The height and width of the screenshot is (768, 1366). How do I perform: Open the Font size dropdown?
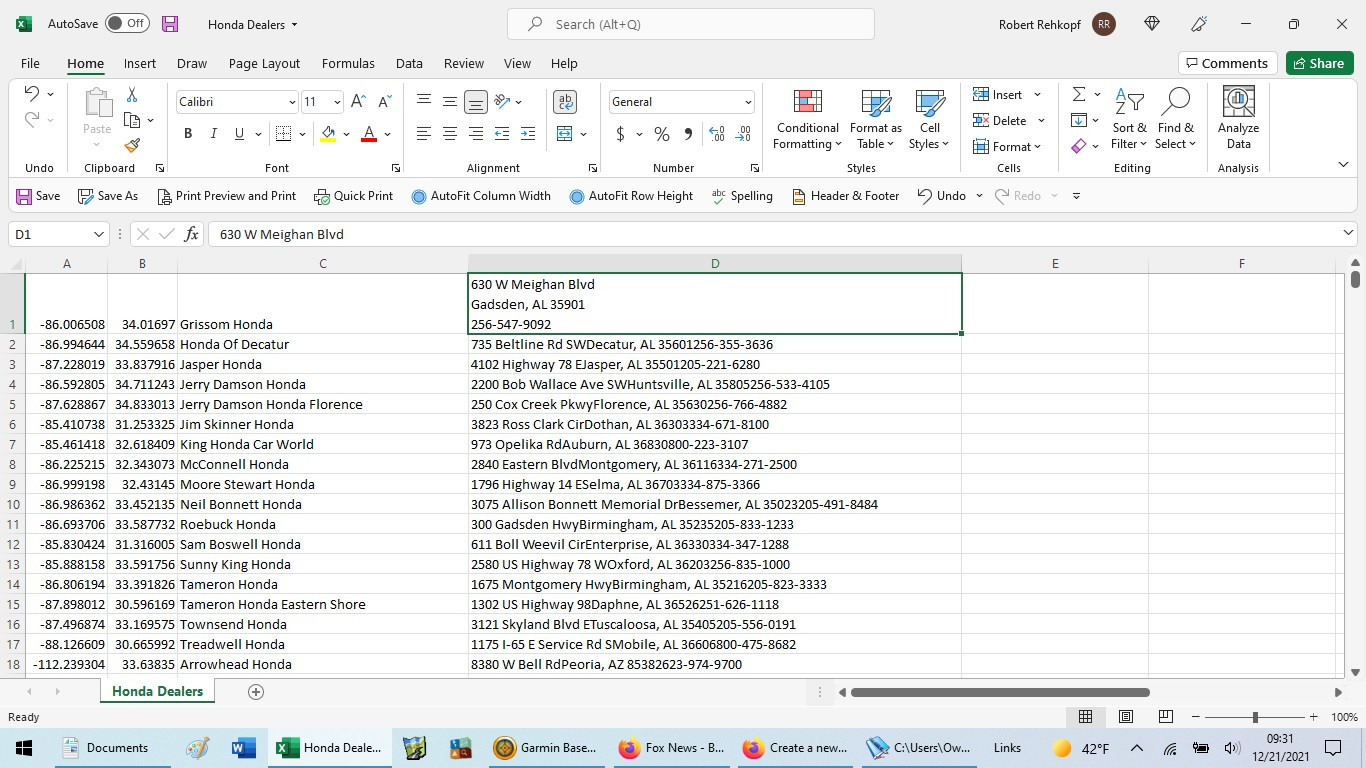pos(337,102)
